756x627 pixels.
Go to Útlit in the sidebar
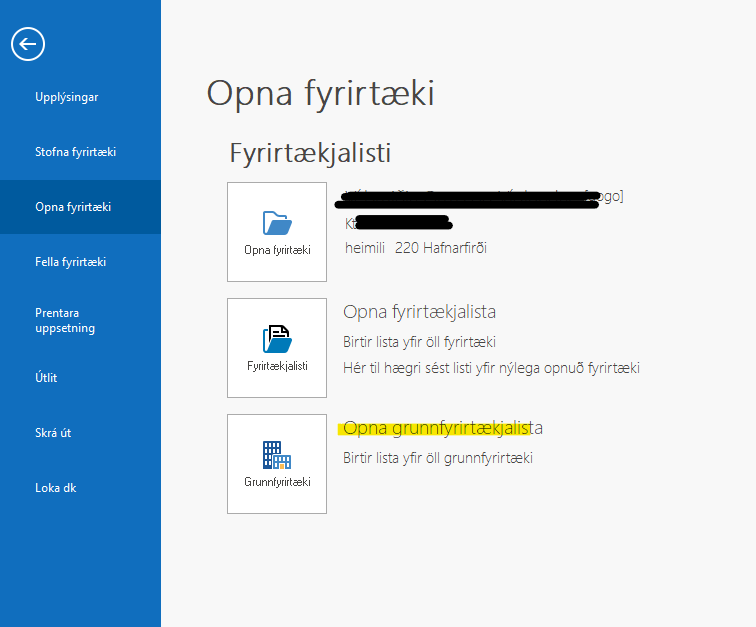[x=48, y=378]
